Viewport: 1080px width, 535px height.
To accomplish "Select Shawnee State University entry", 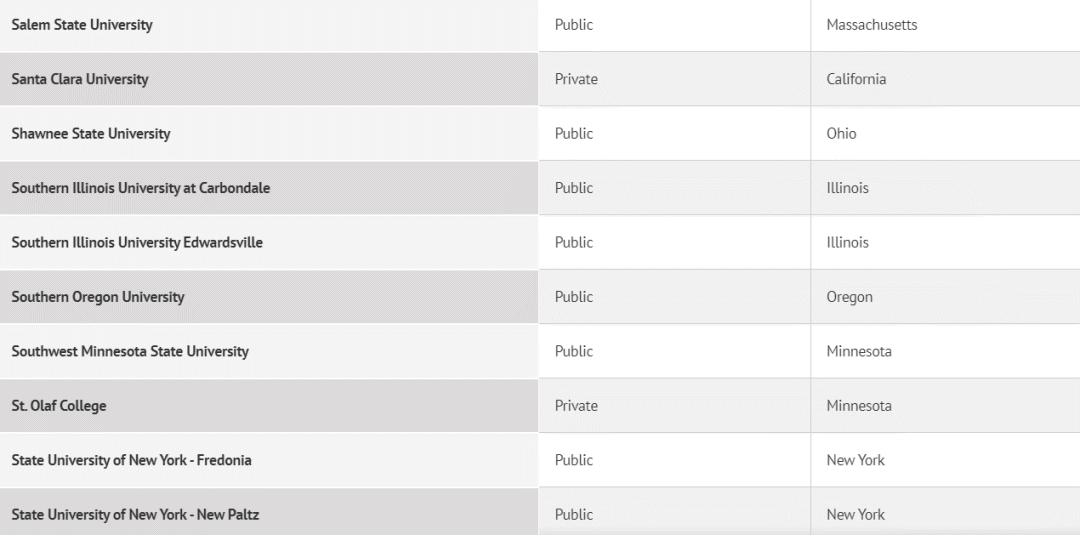I will coord(91,134).
